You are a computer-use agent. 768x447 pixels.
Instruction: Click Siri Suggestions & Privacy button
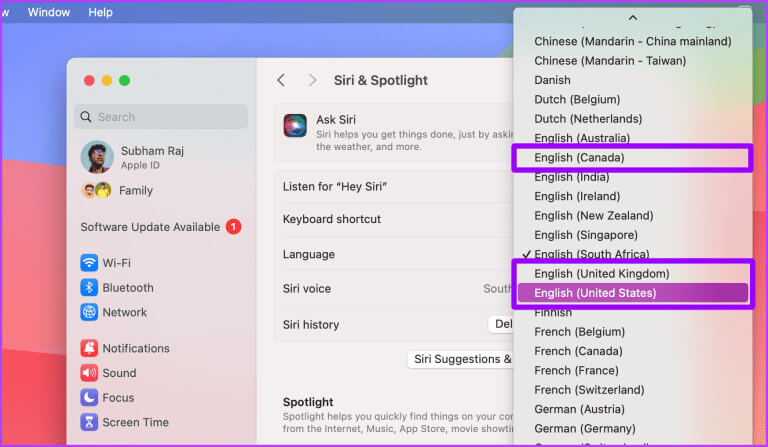pyautogui.click(x=460, y=359)
